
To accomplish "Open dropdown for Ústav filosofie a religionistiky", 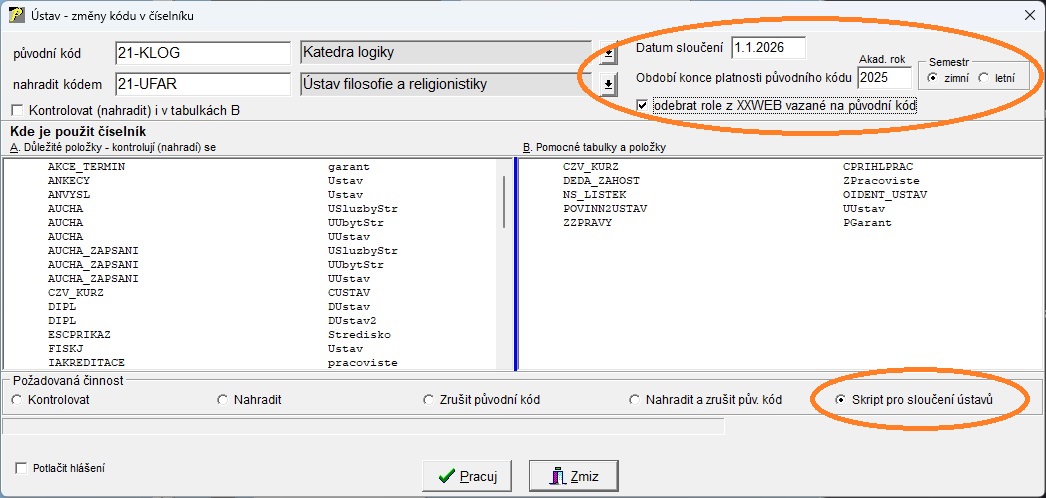I will click(x=607, y=86).
